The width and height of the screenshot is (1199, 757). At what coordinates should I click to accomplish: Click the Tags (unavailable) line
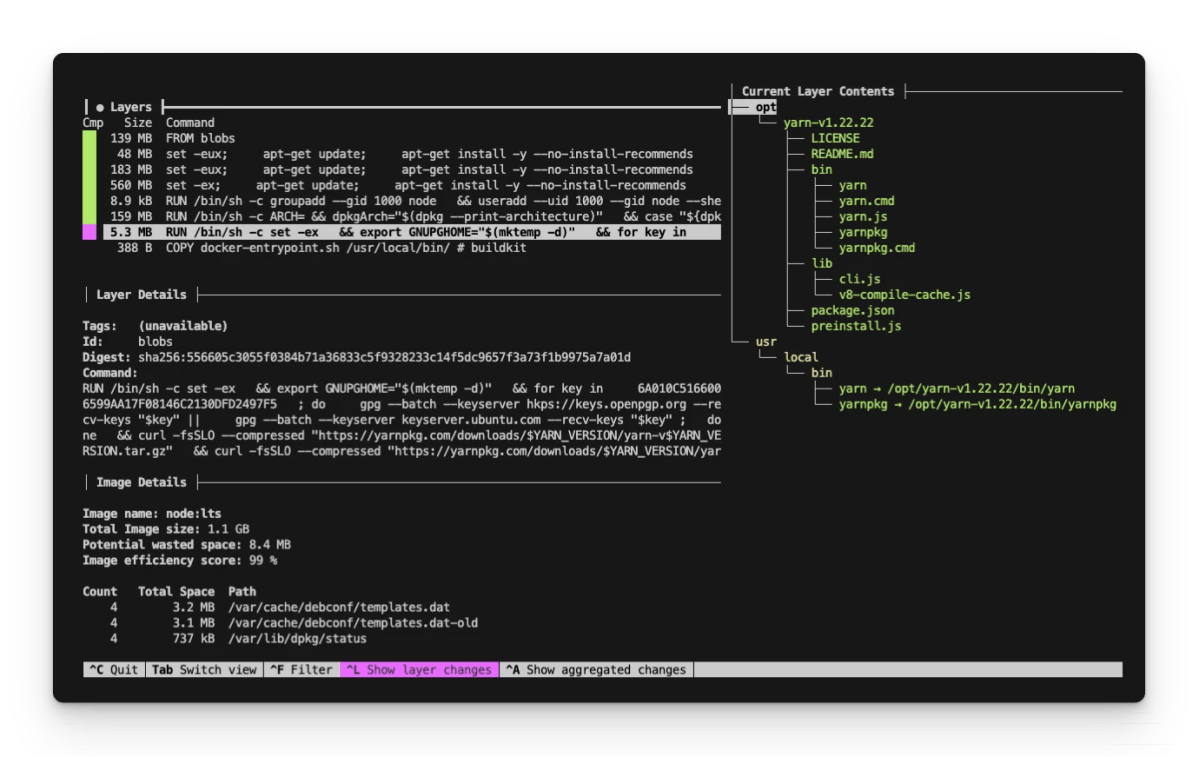click(x=154, y=326)
